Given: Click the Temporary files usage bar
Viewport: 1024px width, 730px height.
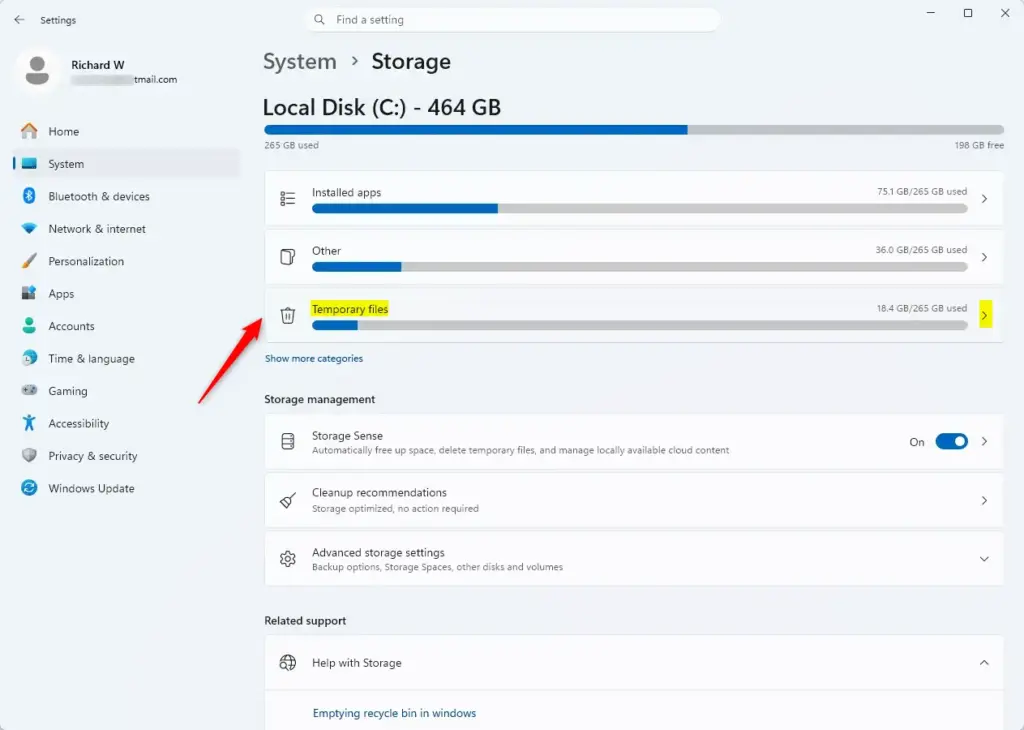Looking at the screenshot, I should coord(639,325).
